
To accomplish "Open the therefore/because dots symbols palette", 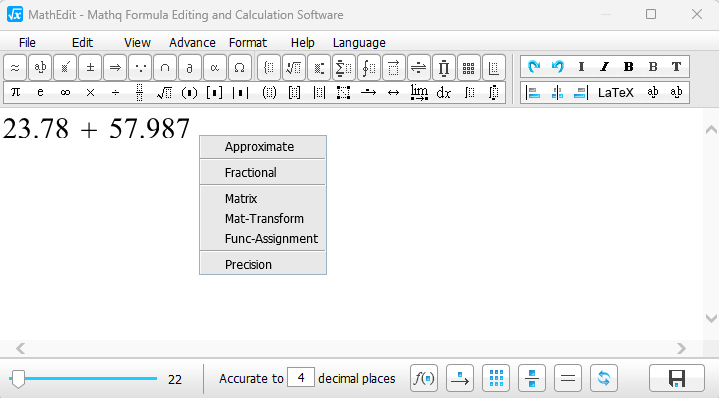I will (x=140, y=68).
